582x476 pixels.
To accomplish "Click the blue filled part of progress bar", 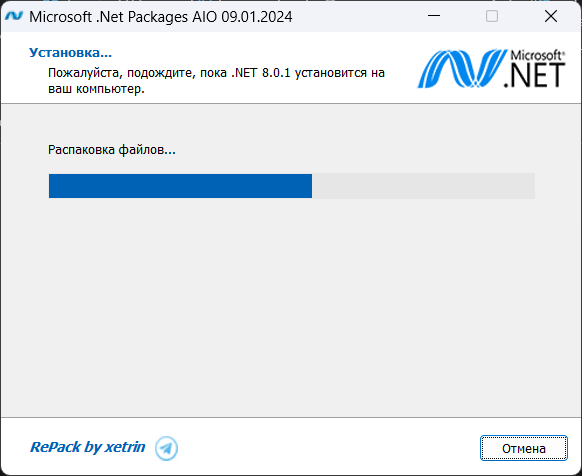I will (180, 186).
